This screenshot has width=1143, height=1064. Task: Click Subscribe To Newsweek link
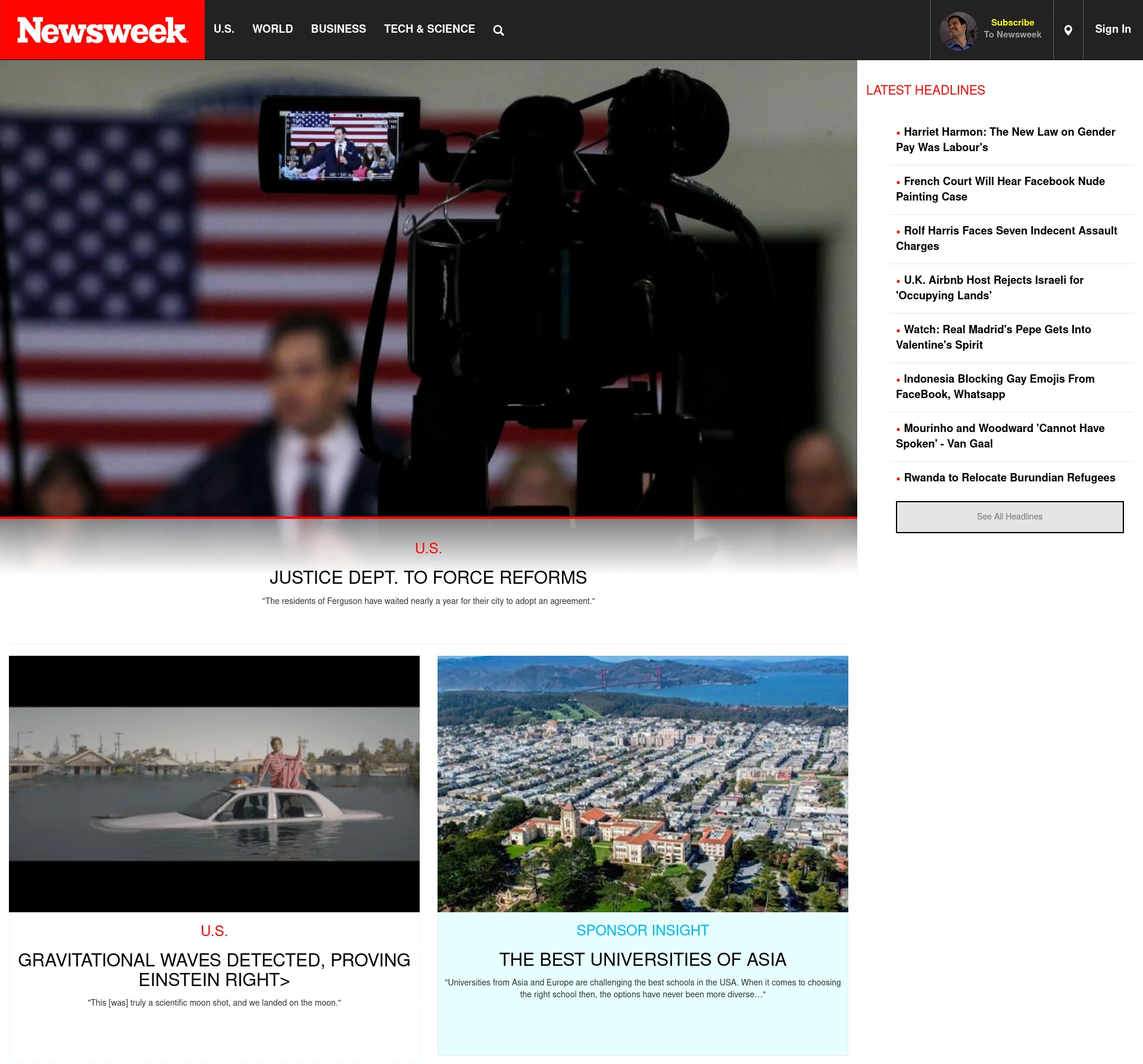click(1012, 29)
